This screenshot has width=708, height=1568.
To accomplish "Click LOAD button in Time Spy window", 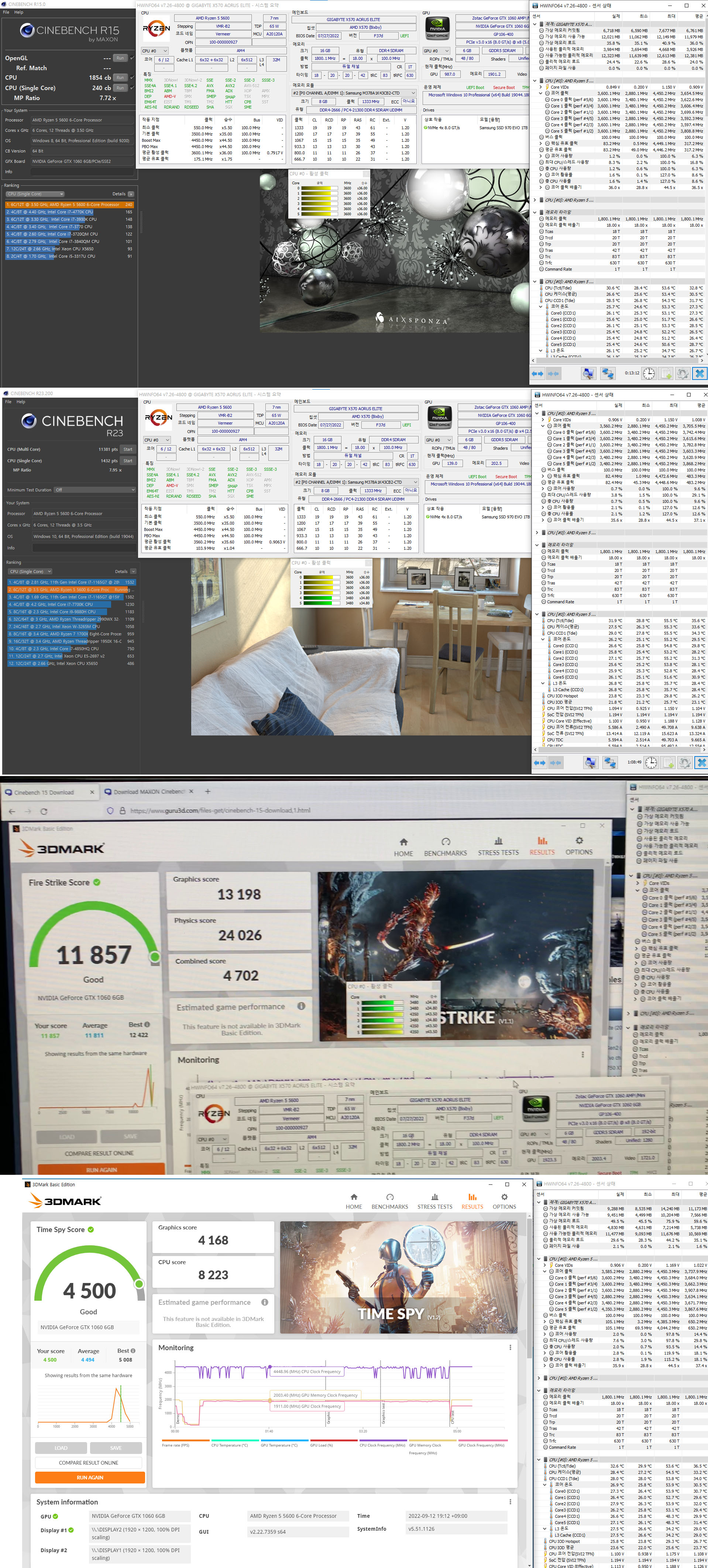I will [61, 1448].
